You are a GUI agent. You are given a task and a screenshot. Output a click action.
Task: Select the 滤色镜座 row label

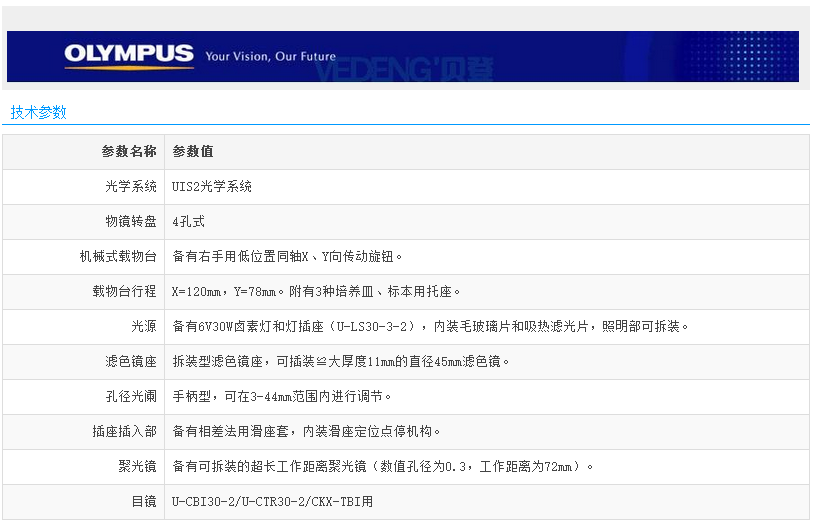[131, 362]
